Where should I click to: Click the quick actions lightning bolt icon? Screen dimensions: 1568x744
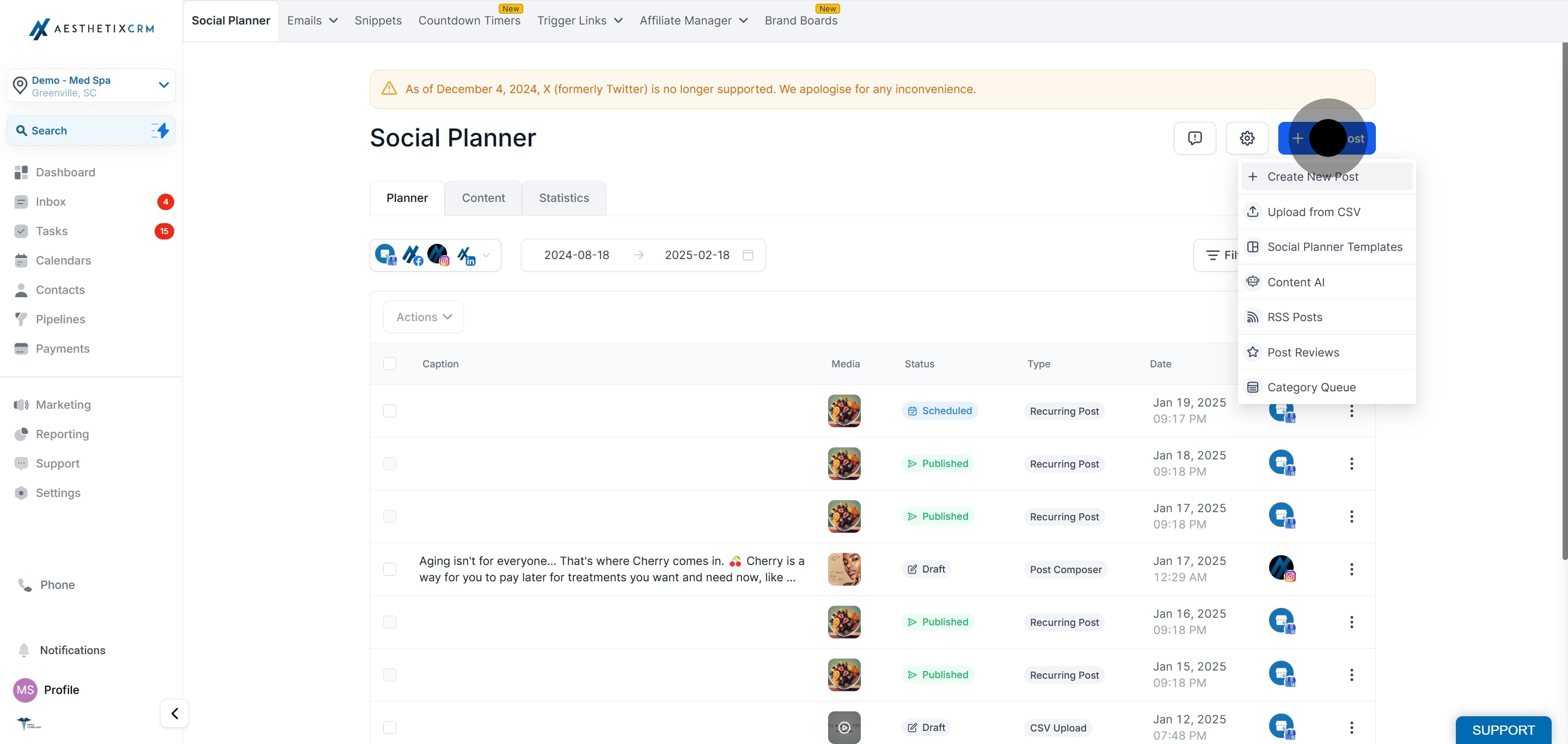tap(161, 130)
